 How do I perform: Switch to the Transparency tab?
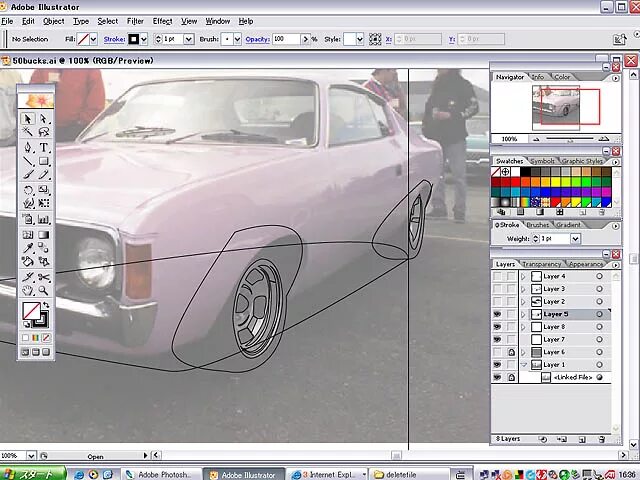coord(541,264)
